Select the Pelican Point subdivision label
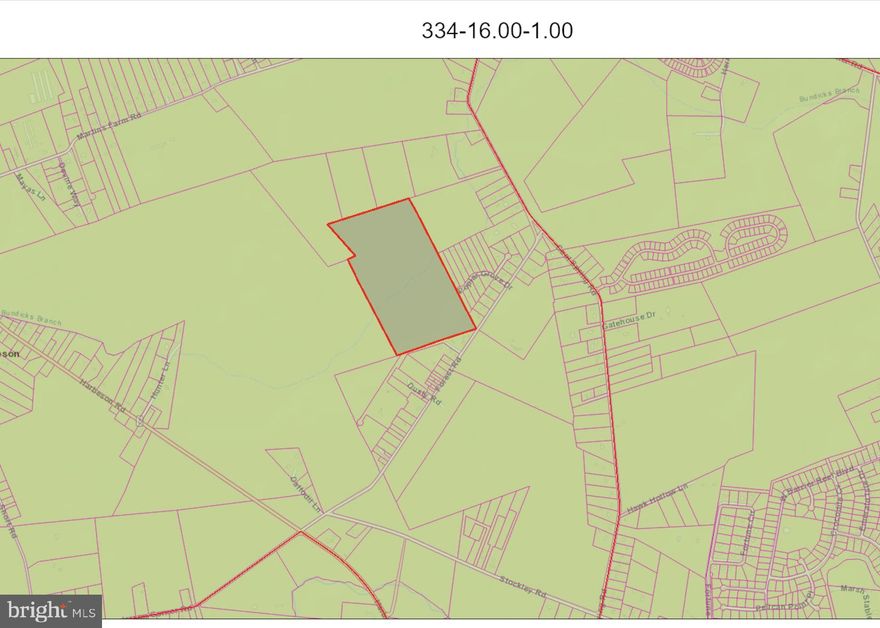Screen dimensions: 880x628 point(778,606)
